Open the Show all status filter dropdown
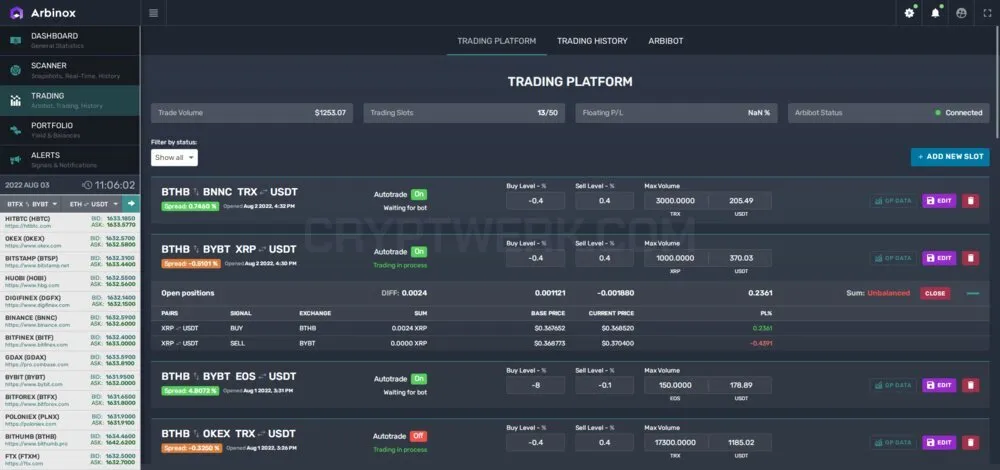The image size is (1000, 470). [174, 158]
